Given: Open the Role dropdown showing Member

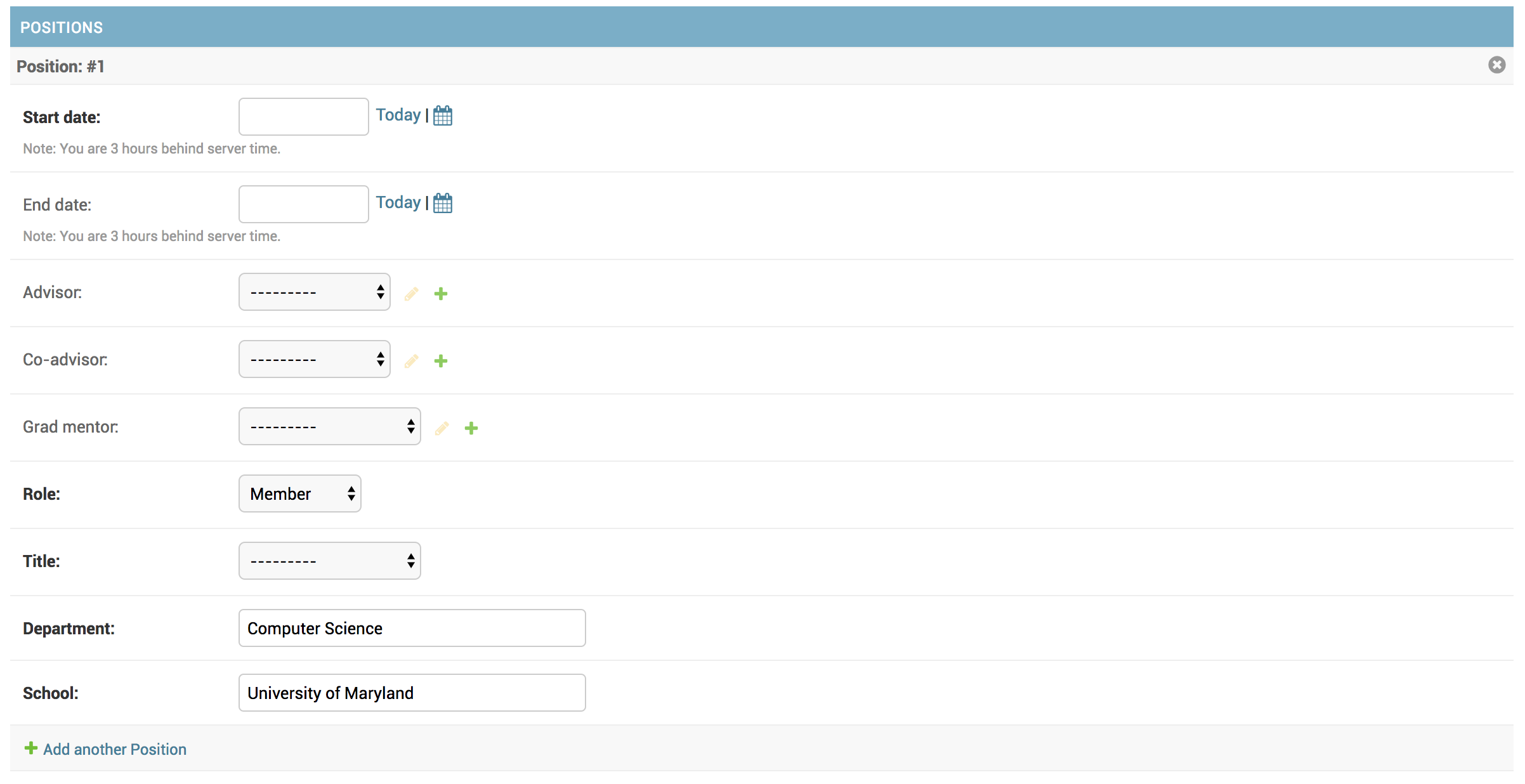Looking at the screenshot, I should 299,493.
